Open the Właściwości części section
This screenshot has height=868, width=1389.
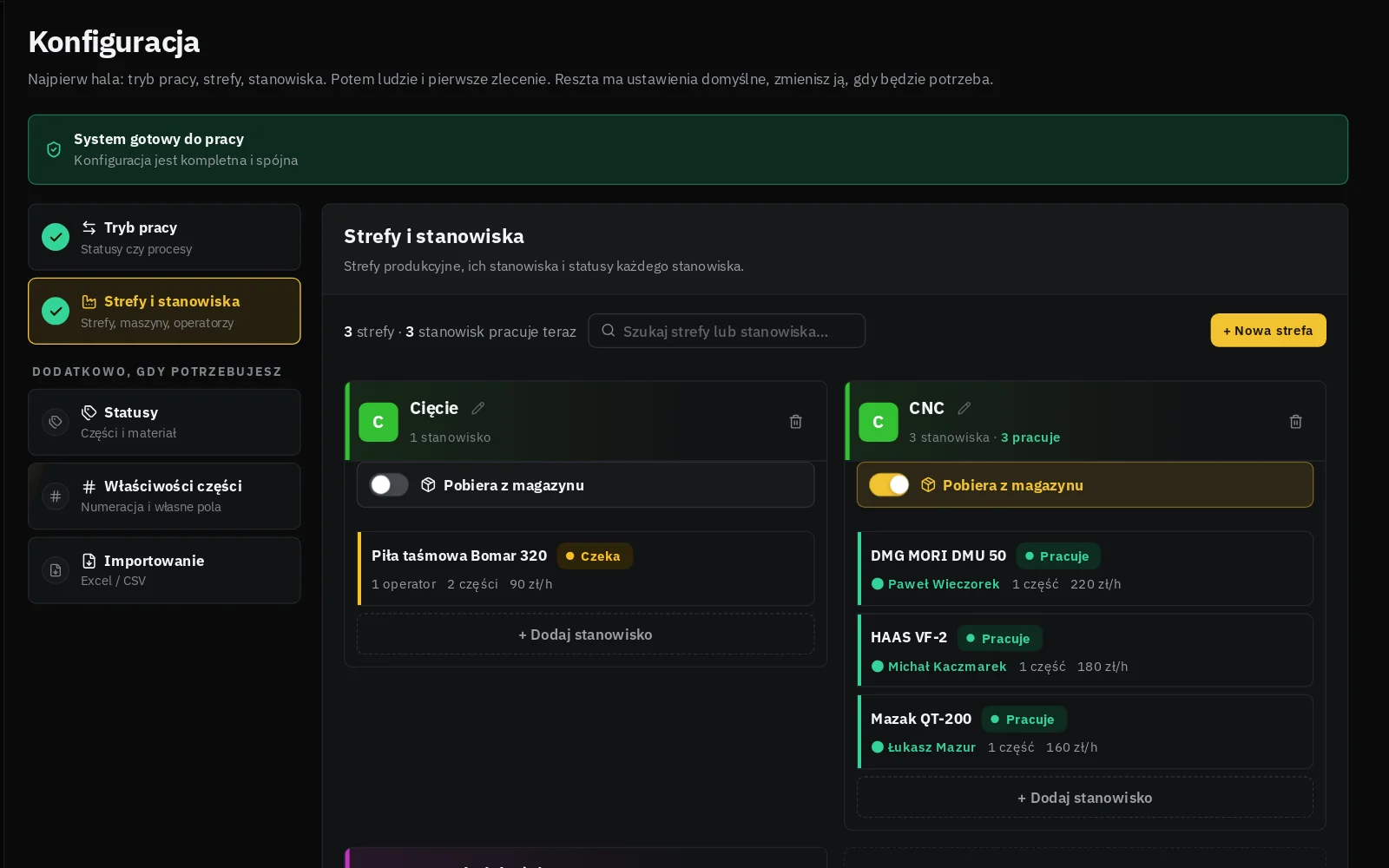[x=164, y=496]
